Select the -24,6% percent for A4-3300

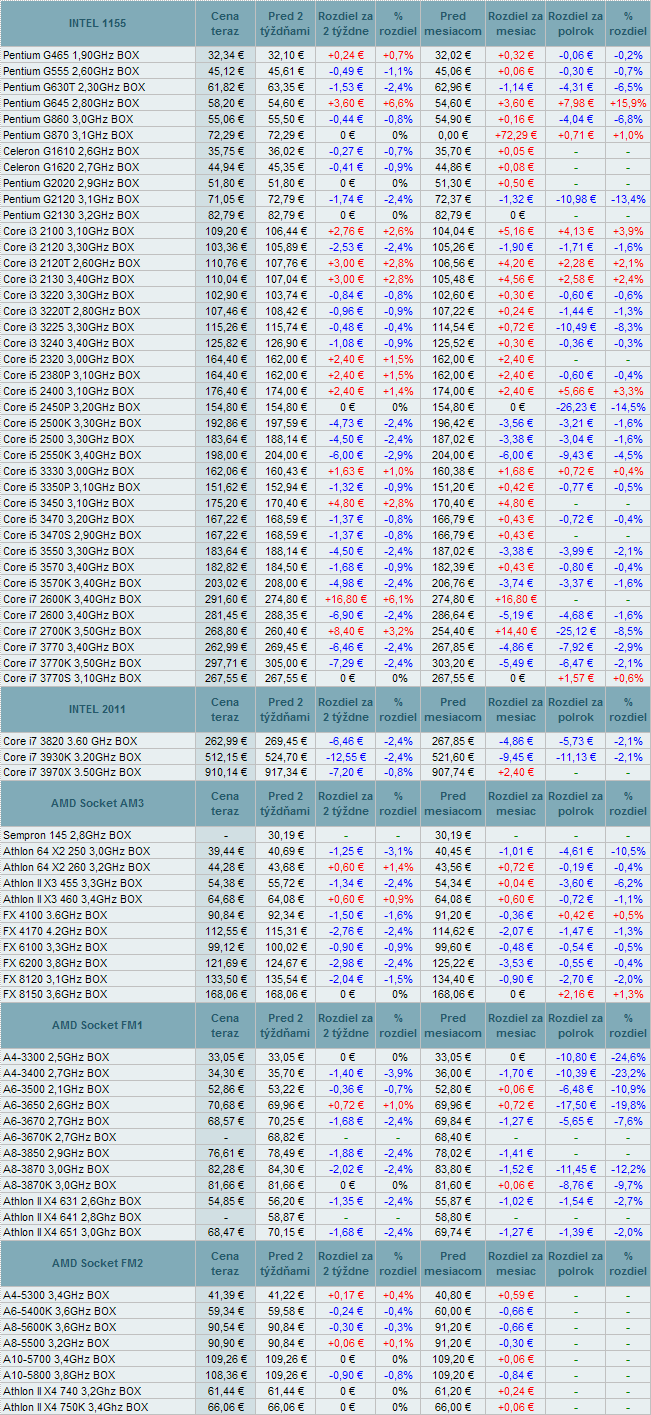pos(628,1056)
